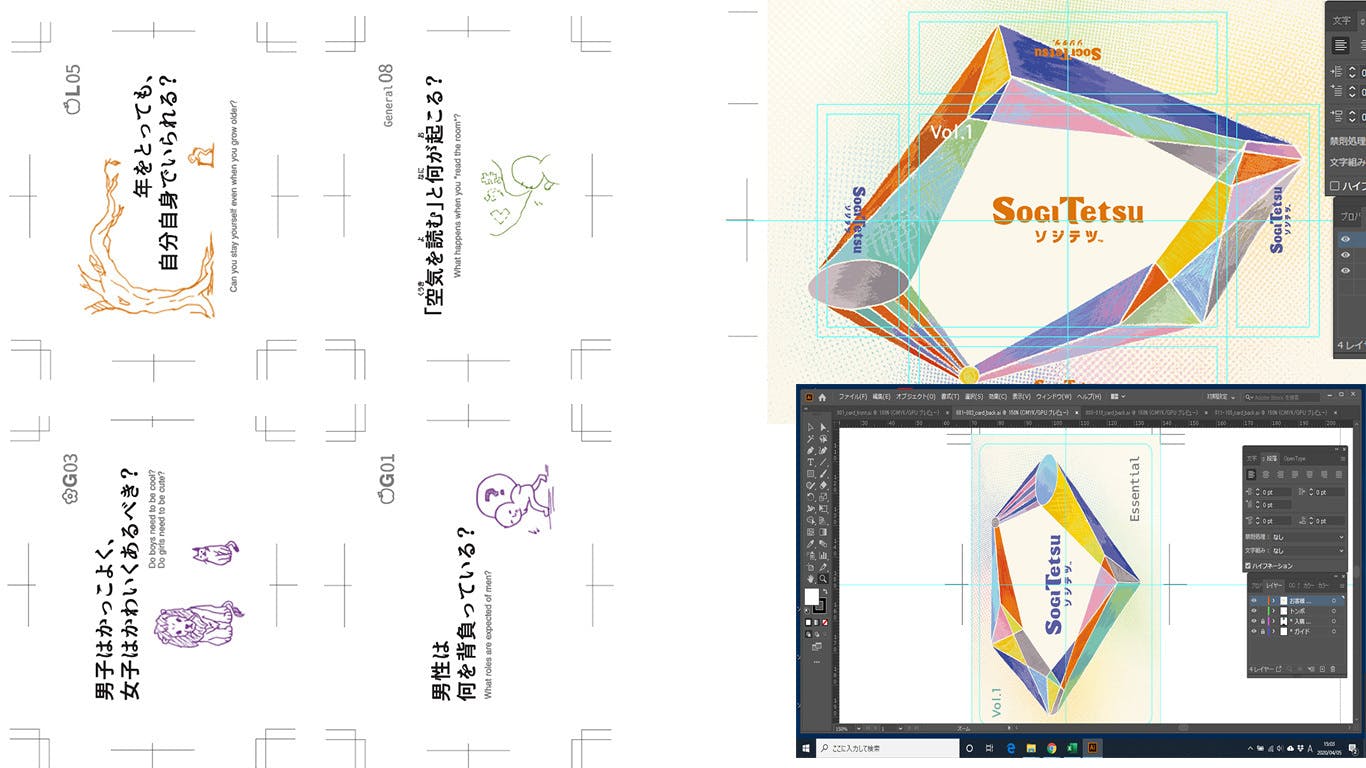Click the Illustrator Home icon
This screenshot has width=1366, height=768.
(822, 397)
